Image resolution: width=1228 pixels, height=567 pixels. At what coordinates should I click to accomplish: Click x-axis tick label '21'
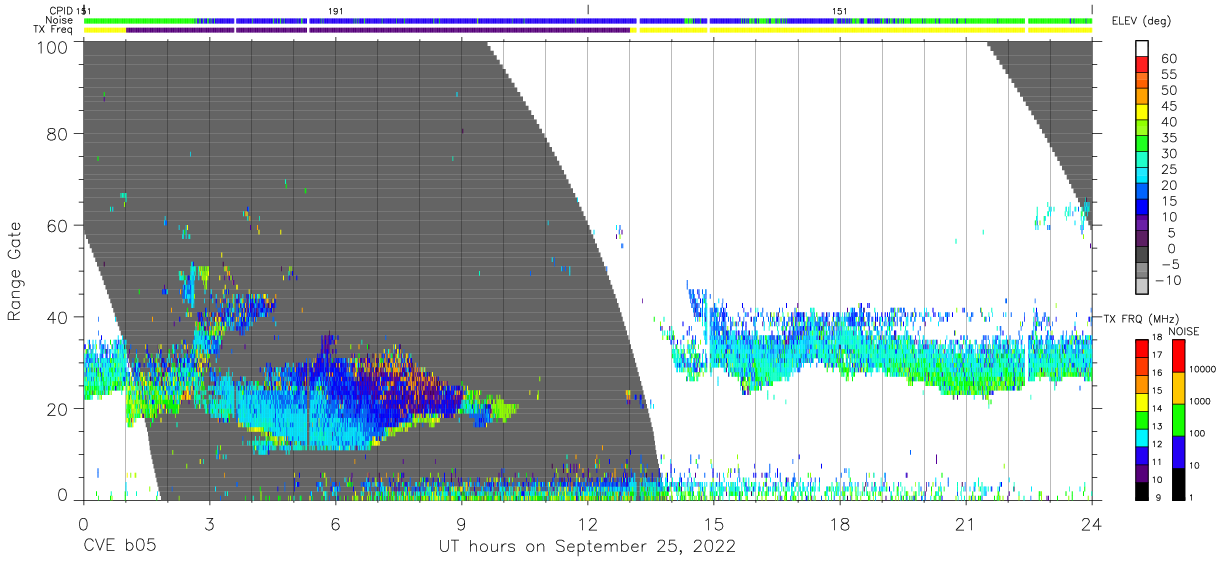(x=966, y=523)
